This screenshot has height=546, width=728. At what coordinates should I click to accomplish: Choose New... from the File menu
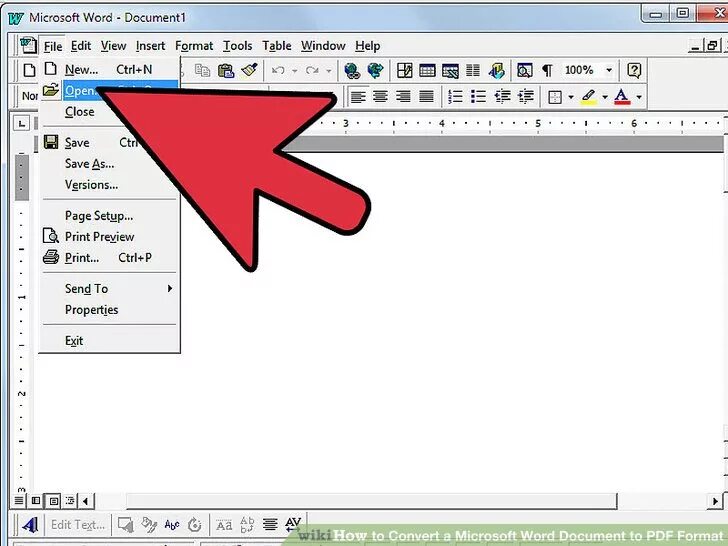pos(110,70)
